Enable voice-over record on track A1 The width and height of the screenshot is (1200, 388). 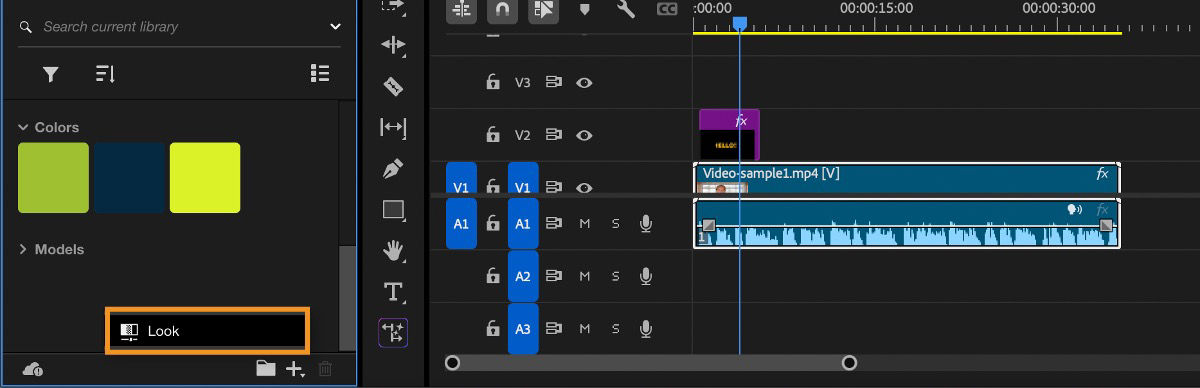tap(646, 224)
